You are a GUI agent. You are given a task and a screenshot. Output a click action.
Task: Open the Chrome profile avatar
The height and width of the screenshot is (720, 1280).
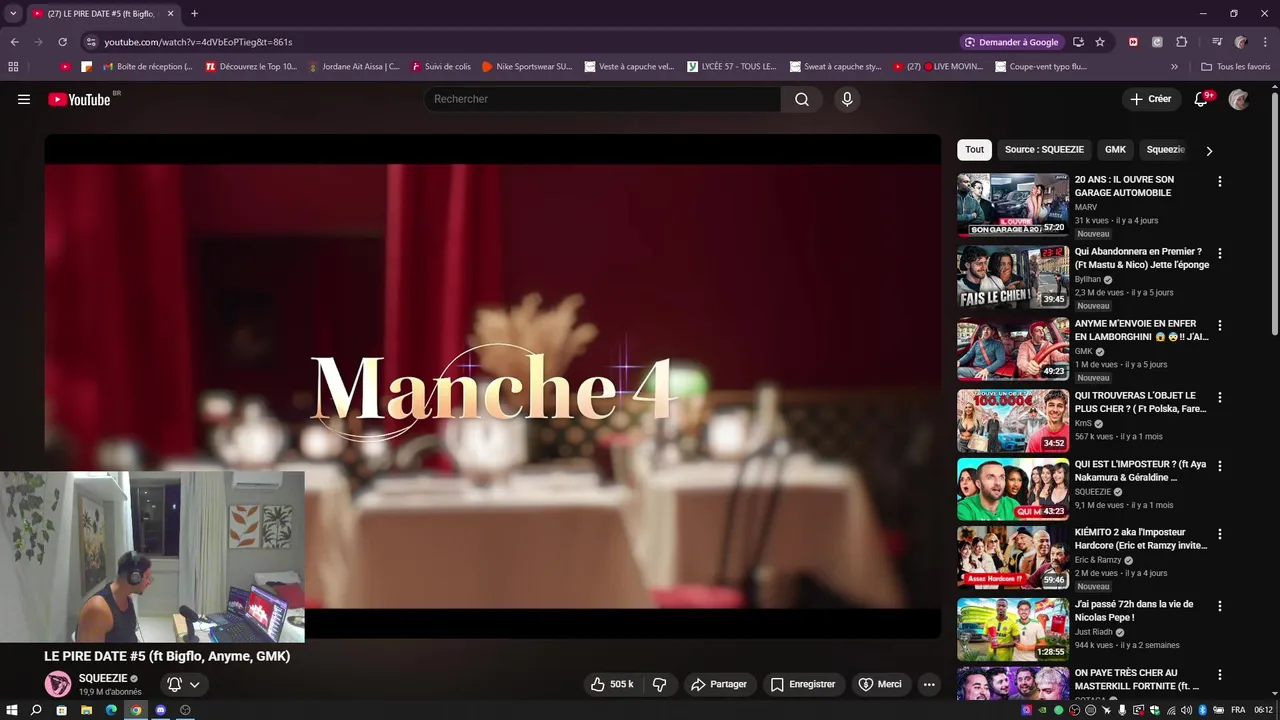(1241, 42)
